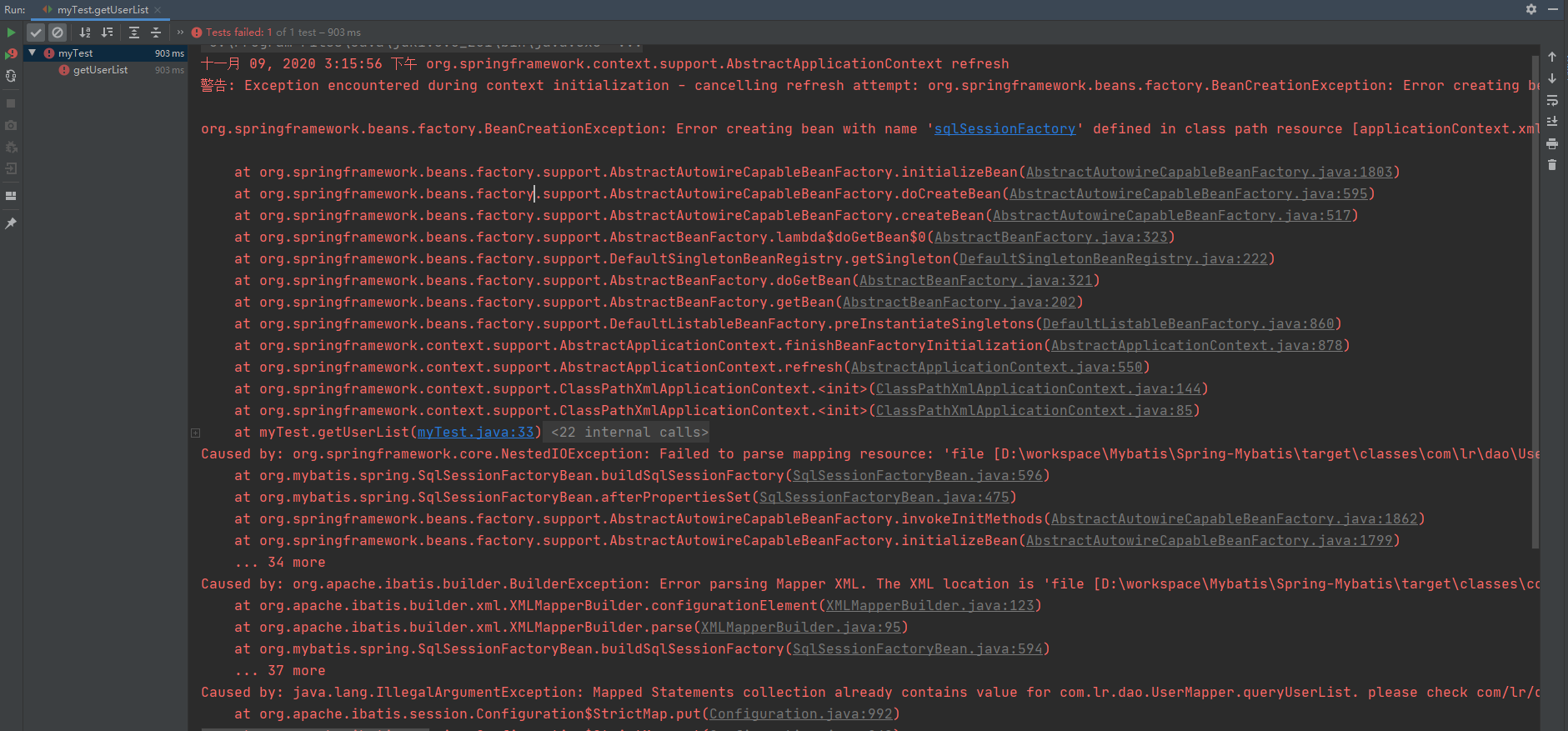This screenshot has width=1568, height=731.
Task: Click the console vertical scrollbar
Action: (1535, 302)
